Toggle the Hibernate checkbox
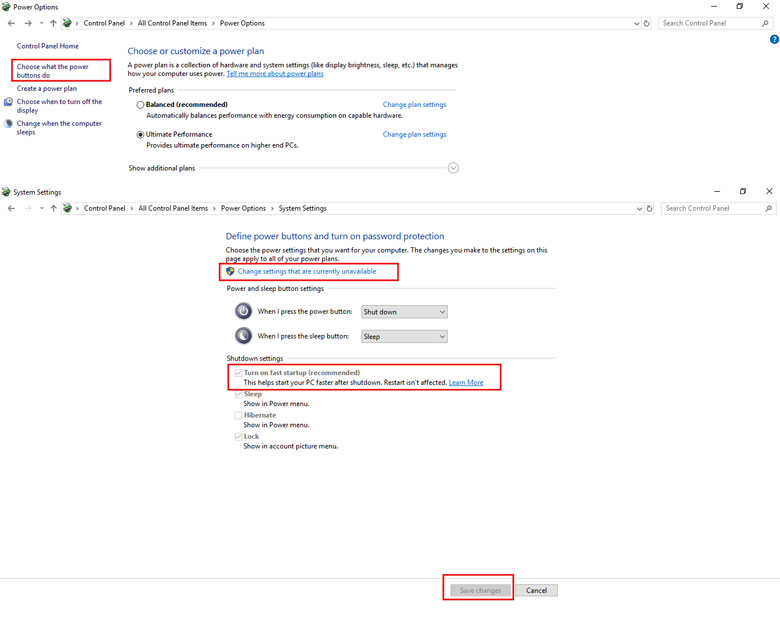The height and width of the screenshot is (627, 780). coord(238,415)
